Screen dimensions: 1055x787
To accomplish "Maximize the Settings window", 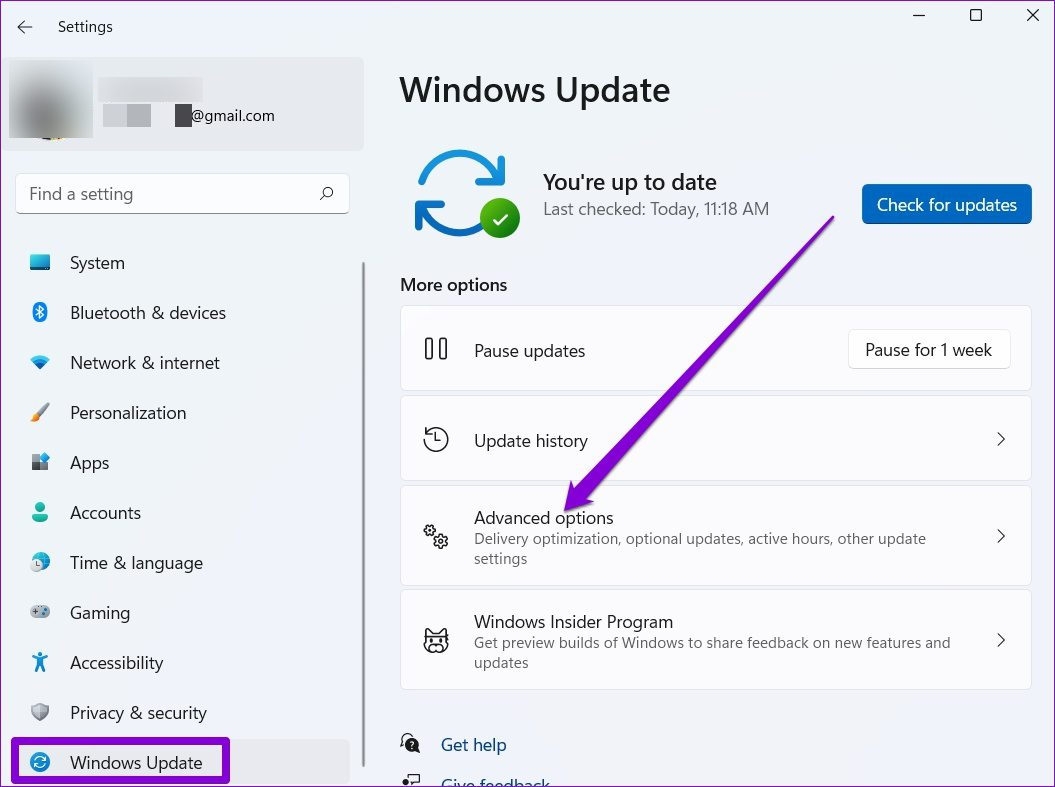I will pos(976,15).
